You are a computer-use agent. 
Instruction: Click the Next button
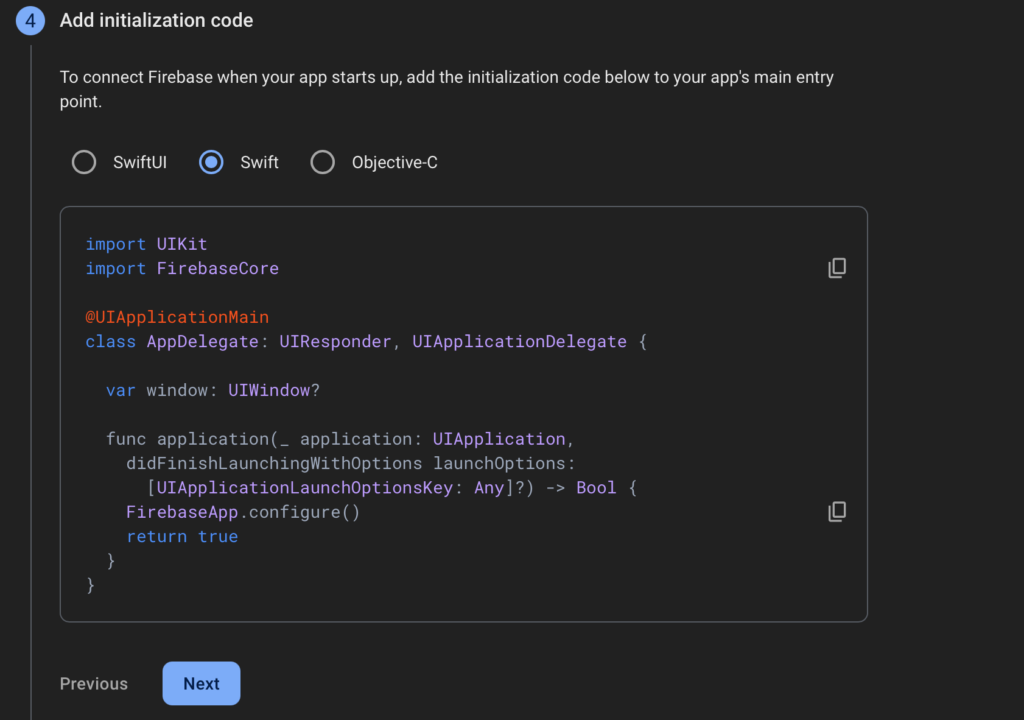[x=201, y=683]
